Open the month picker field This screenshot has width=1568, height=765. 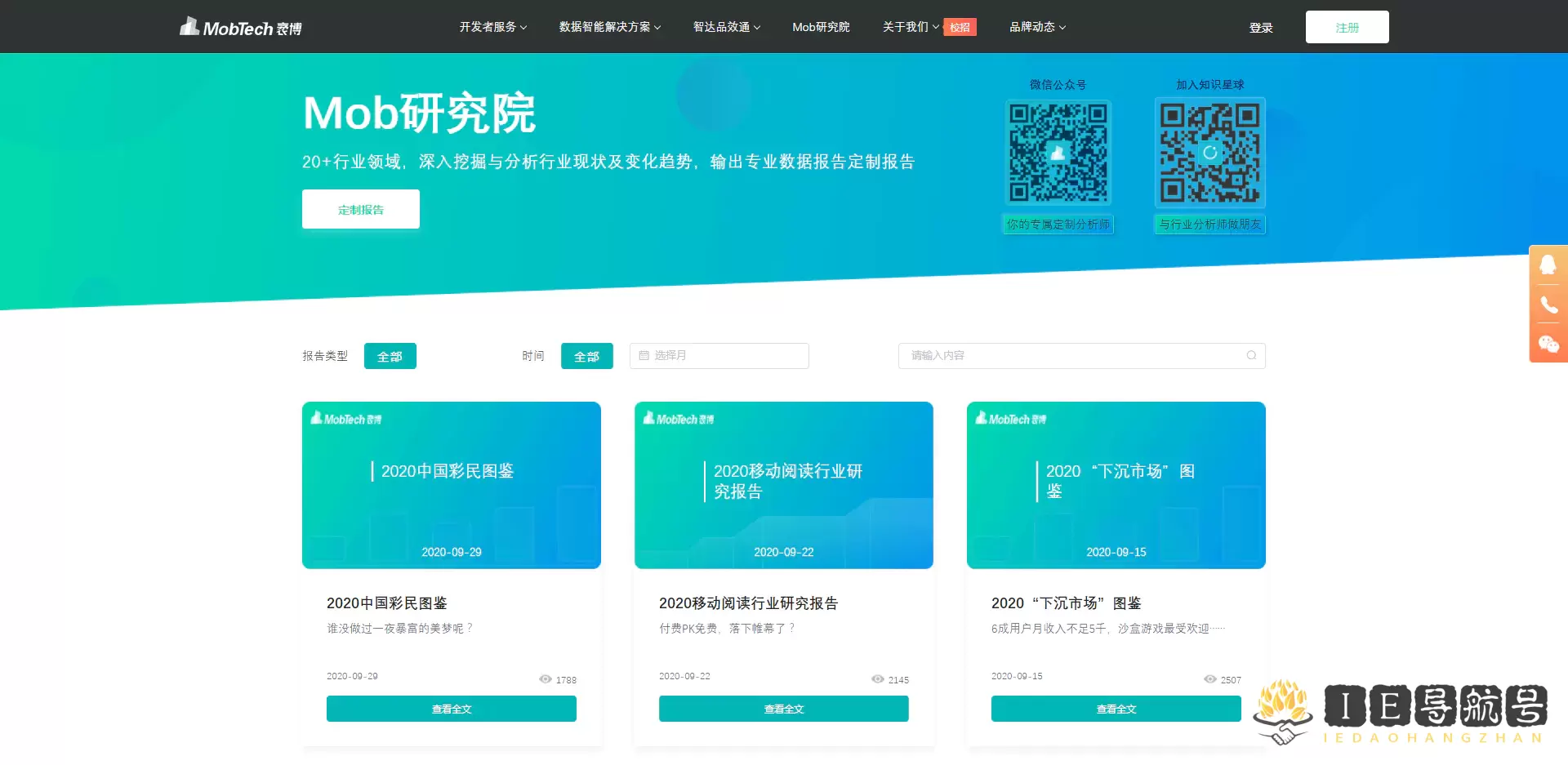(x=719, y=355)
